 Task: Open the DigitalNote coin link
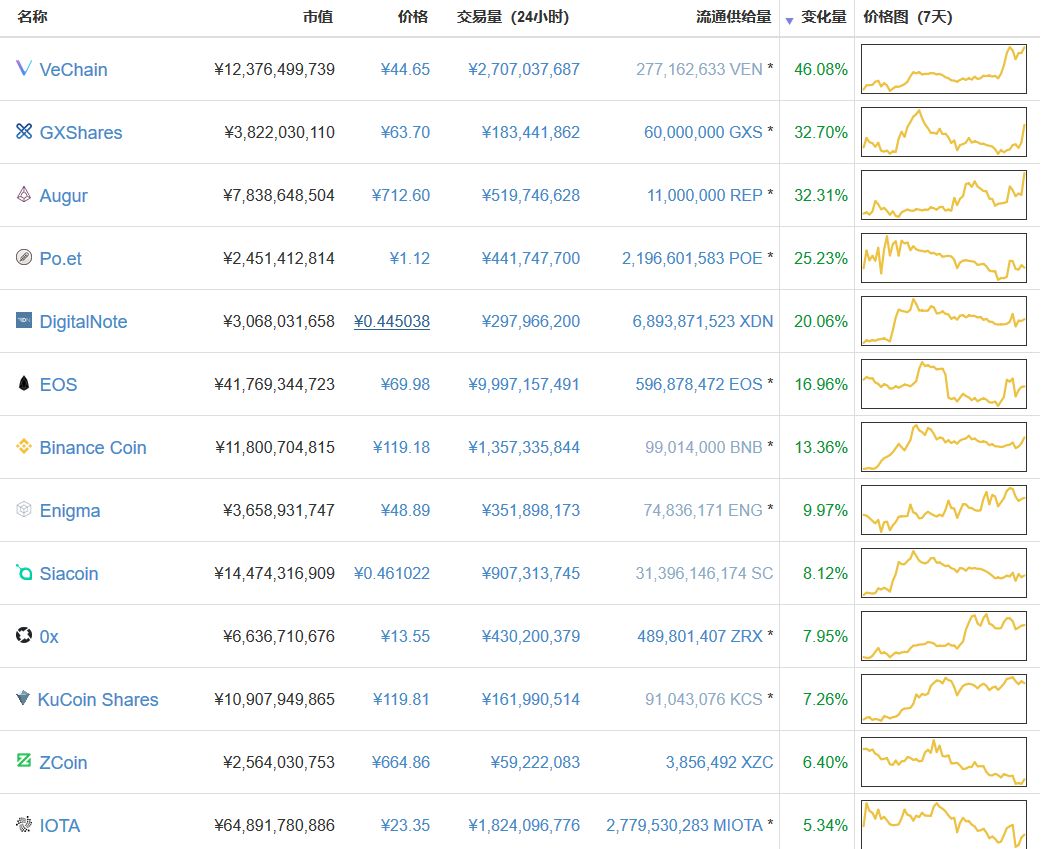[83, 322]
